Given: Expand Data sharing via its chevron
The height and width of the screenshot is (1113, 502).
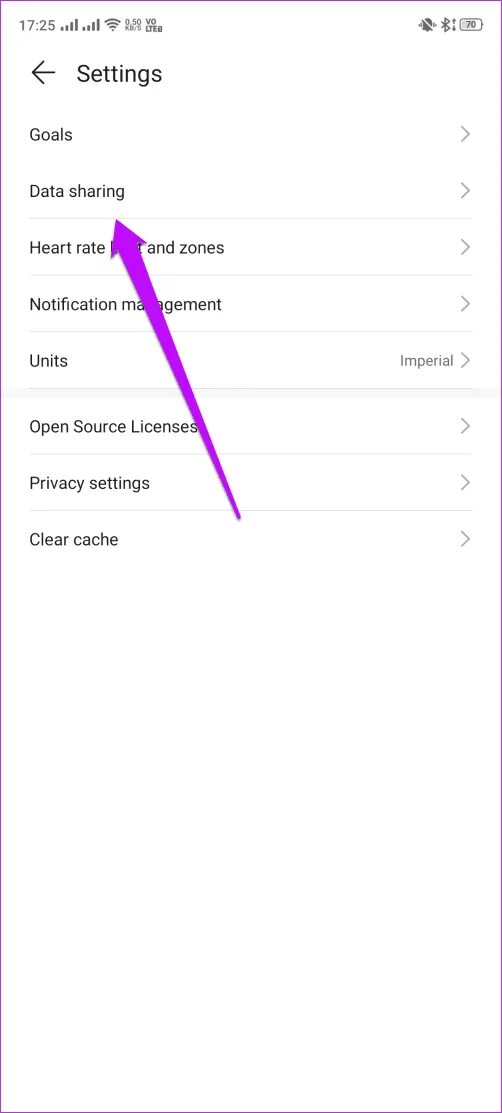Looking at the screenshot, I should [465, 191].
